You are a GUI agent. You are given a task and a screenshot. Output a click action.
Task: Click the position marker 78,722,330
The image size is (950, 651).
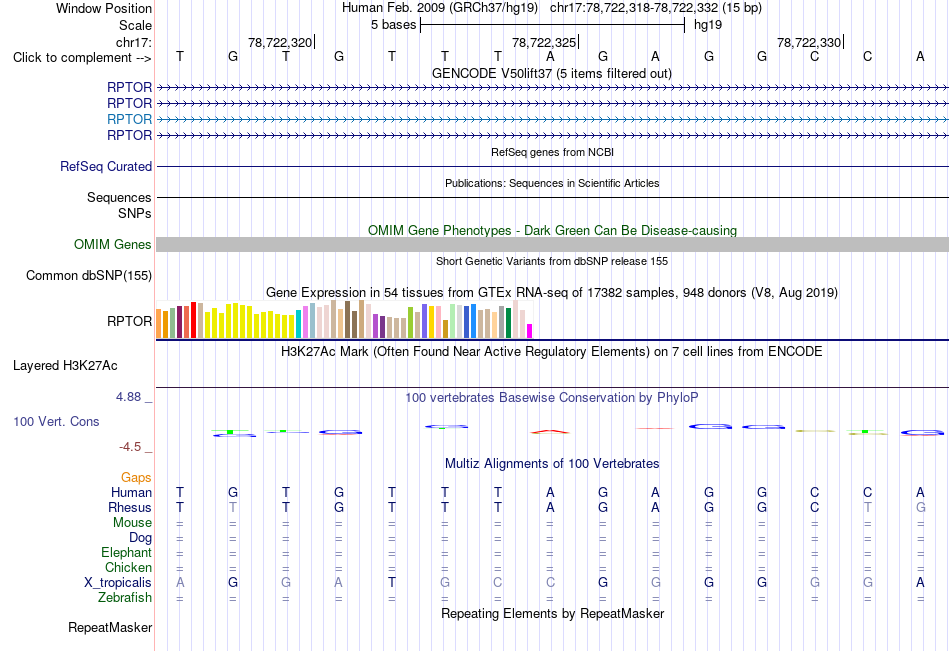809,42
